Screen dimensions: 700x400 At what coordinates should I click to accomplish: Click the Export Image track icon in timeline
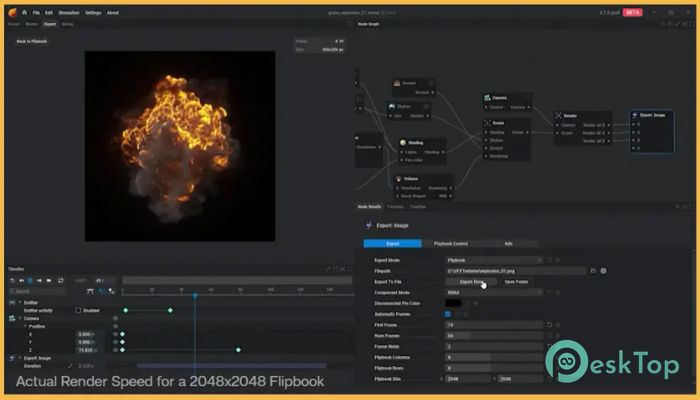[x=12, y=358]
